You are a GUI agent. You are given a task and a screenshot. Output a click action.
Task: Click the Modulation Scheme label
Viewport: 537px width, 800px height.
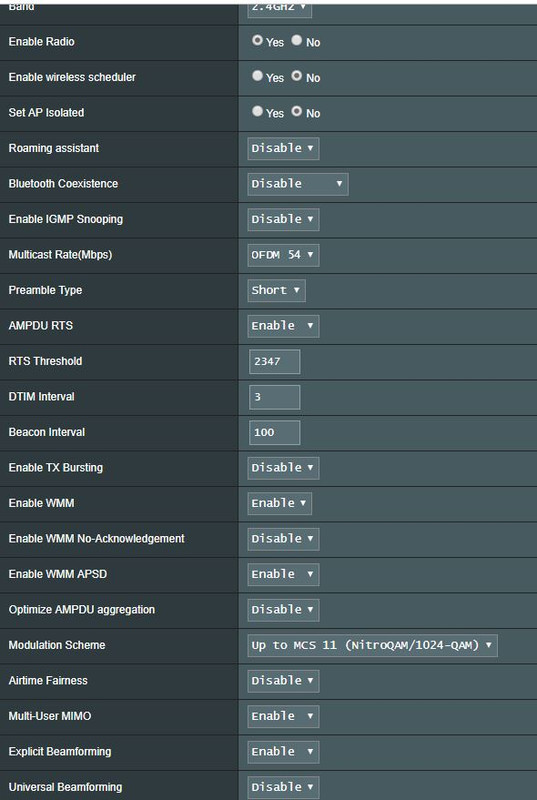pos(57,645)
